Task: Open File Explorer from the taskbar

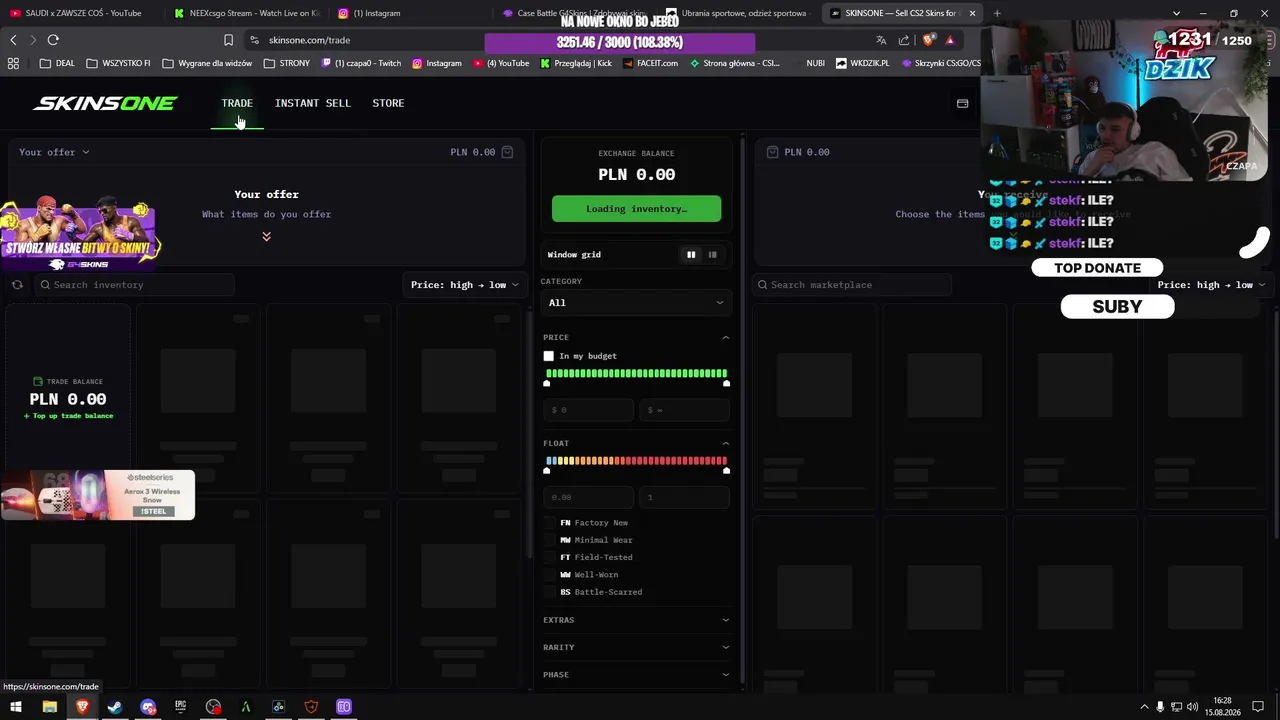Action: tap(49, 707)
